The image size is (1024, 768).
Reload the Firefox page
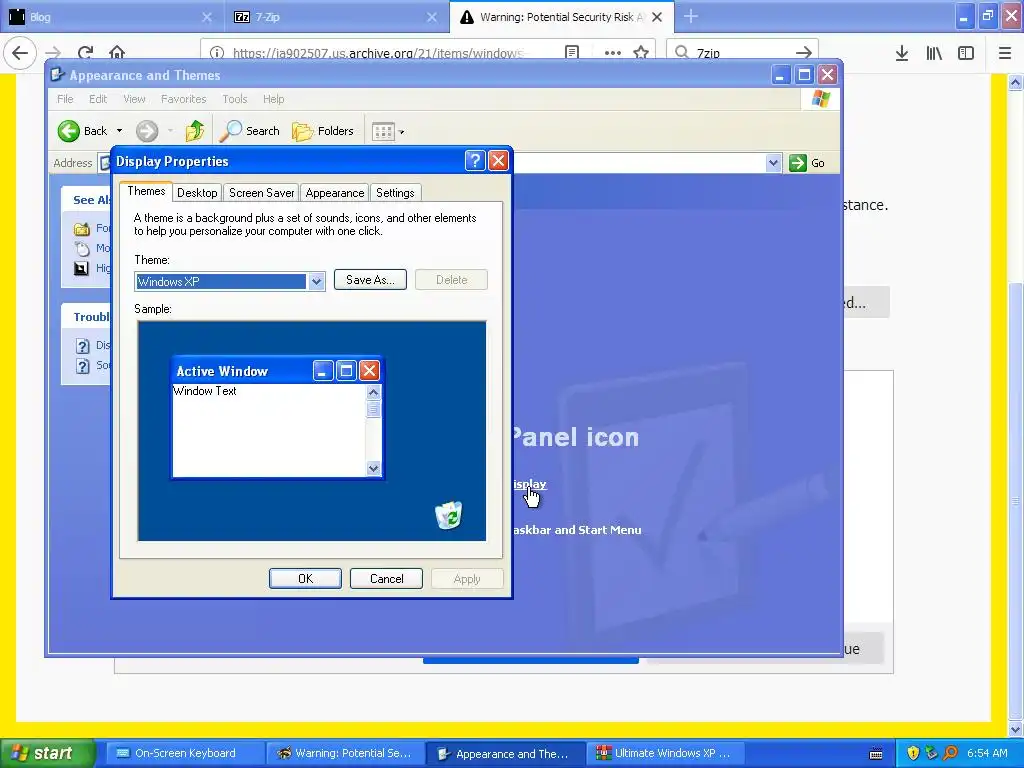(85, 52)
